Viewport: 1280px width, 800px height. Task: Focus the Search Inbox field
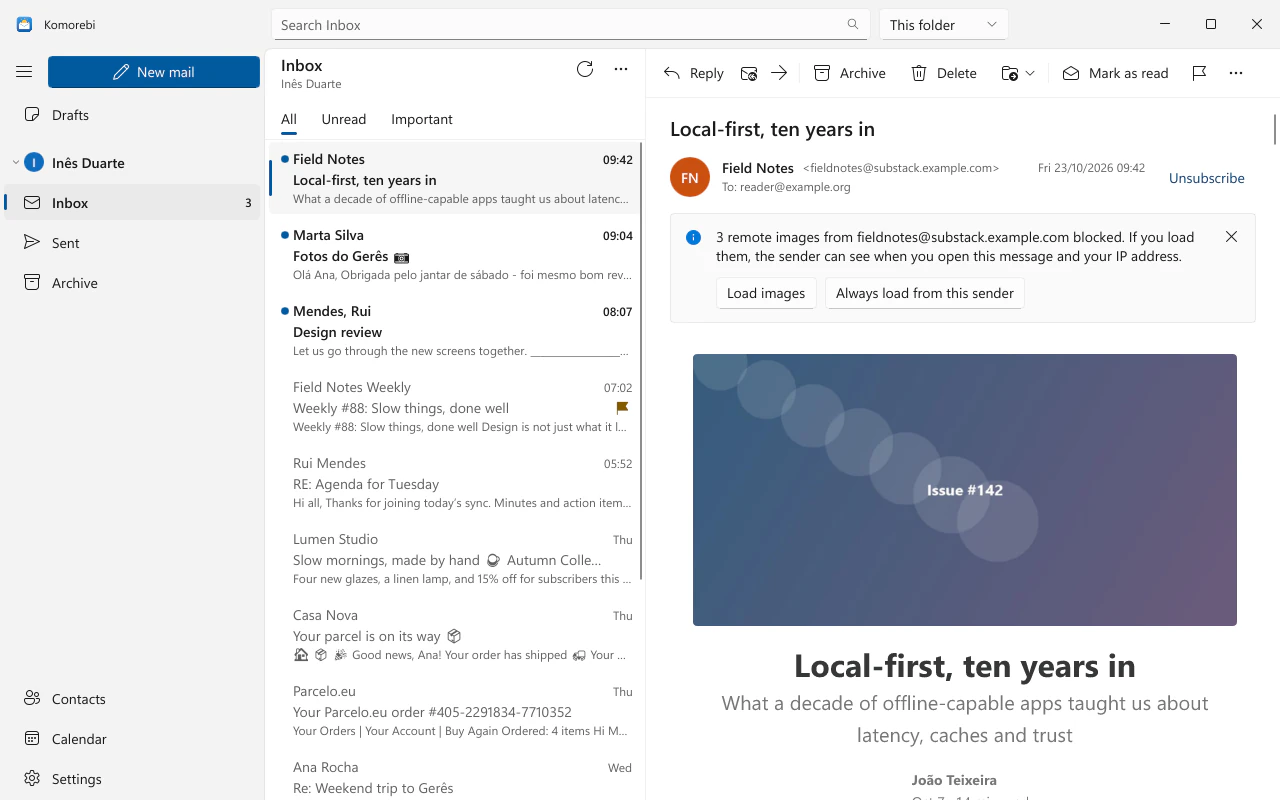(x=570, y=25)
